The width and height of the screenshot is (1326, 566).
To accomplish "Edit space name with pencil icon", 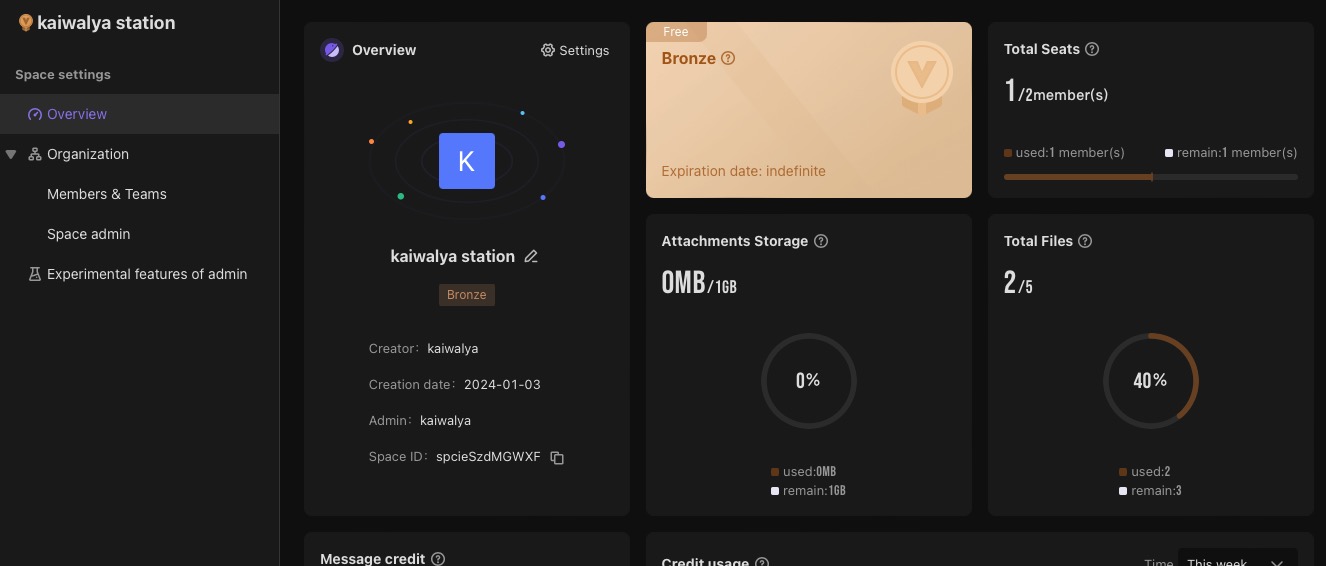I will click(x=531, y=256).
